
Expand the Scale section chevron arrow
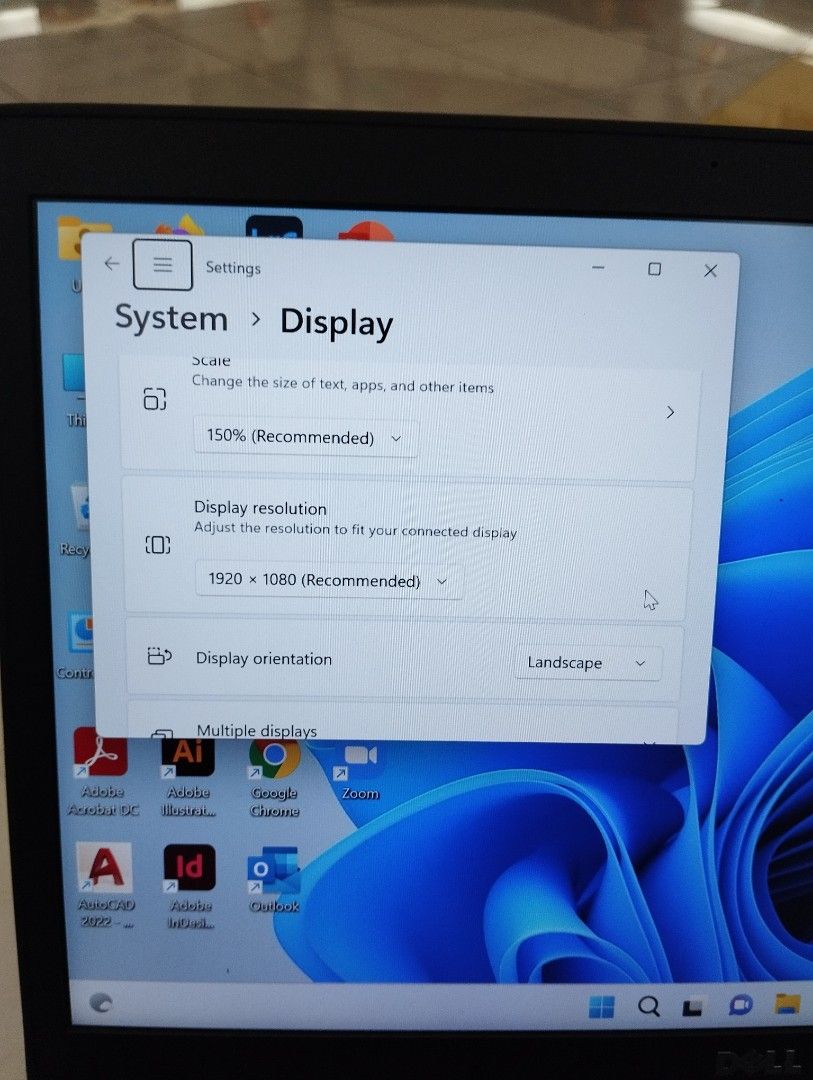click(x=670, y=412)
